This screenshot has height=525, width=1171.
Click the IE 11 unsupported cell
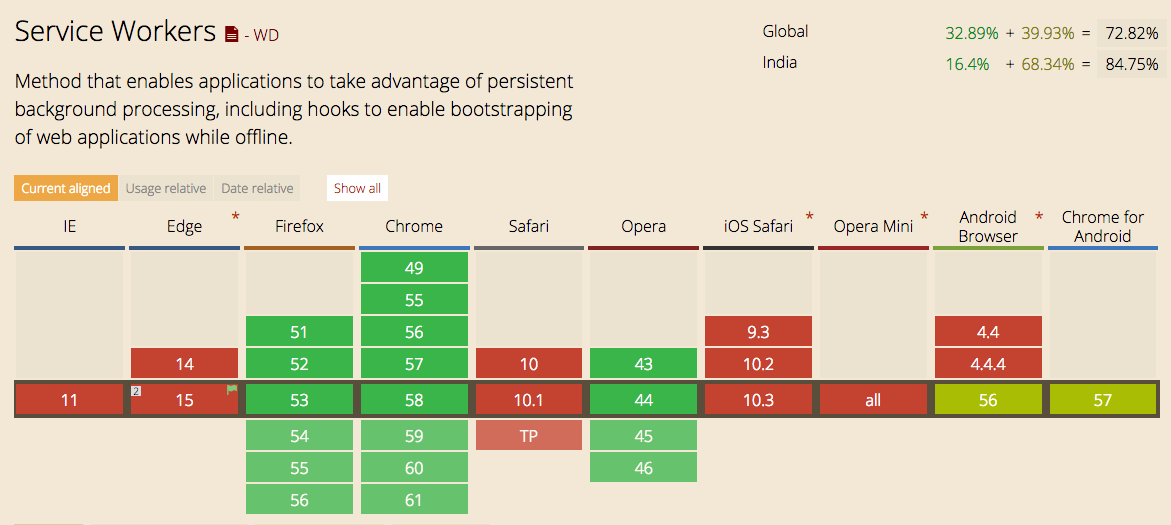point(69,400)
